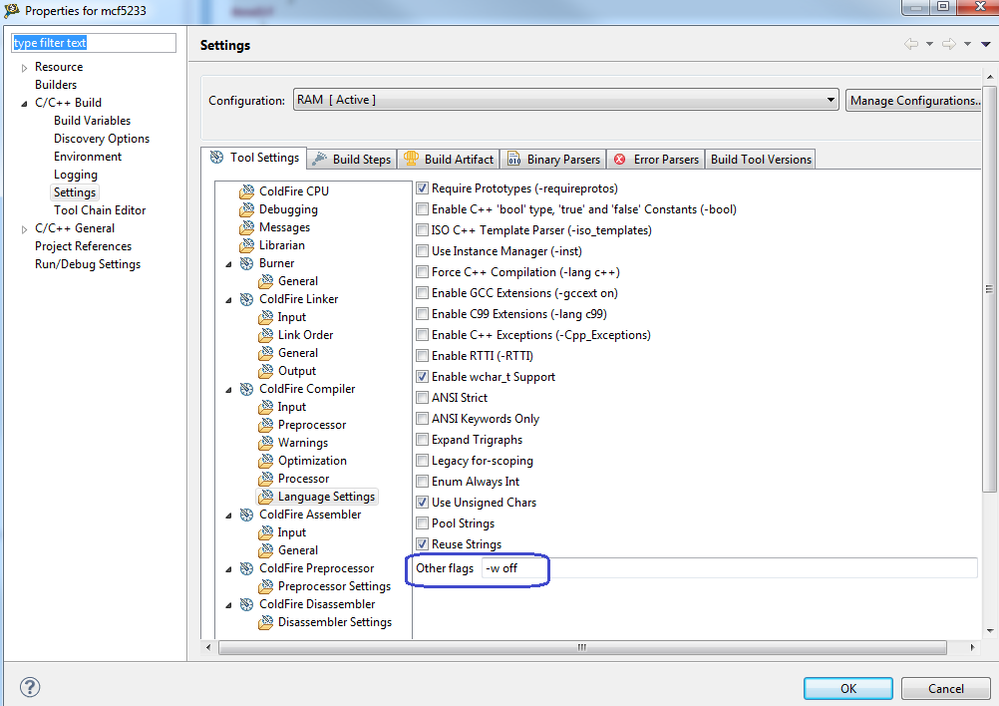Open the Build Tool Versions tab
The height and width of the screenshot is (706, 999).
pyautogui.click(x=761, y=159)
